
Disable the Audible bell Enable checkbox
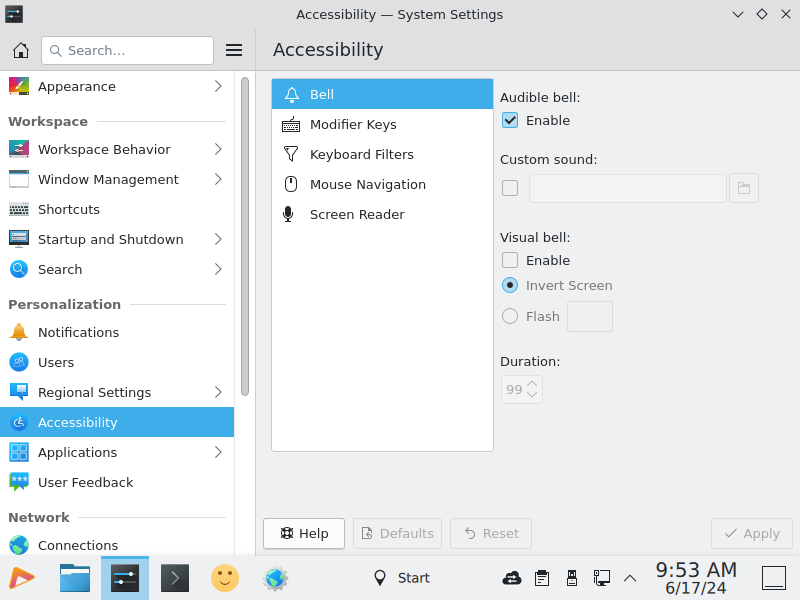point(510,120)
